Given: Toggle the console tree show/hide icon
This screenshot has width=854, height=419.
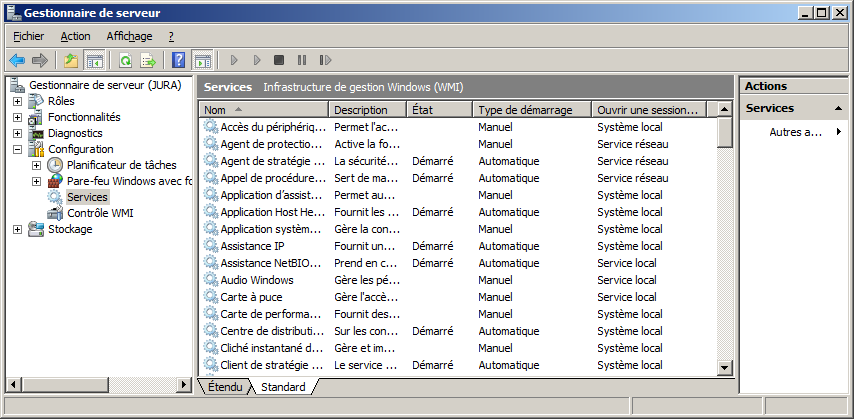Looking at the screenshot, I should tap(95, 60).
